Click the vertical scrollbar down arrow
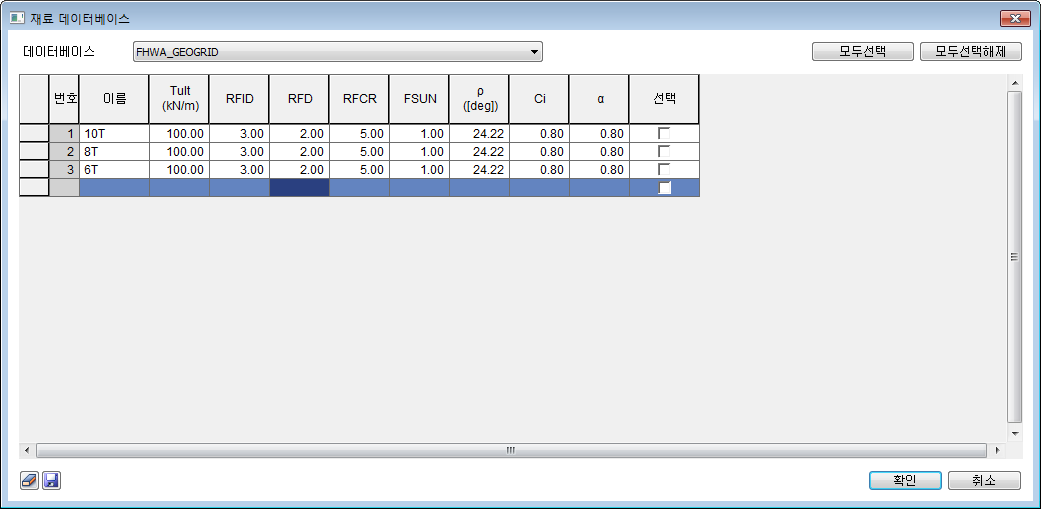The image size is (1041, 509). [1015, 433]
